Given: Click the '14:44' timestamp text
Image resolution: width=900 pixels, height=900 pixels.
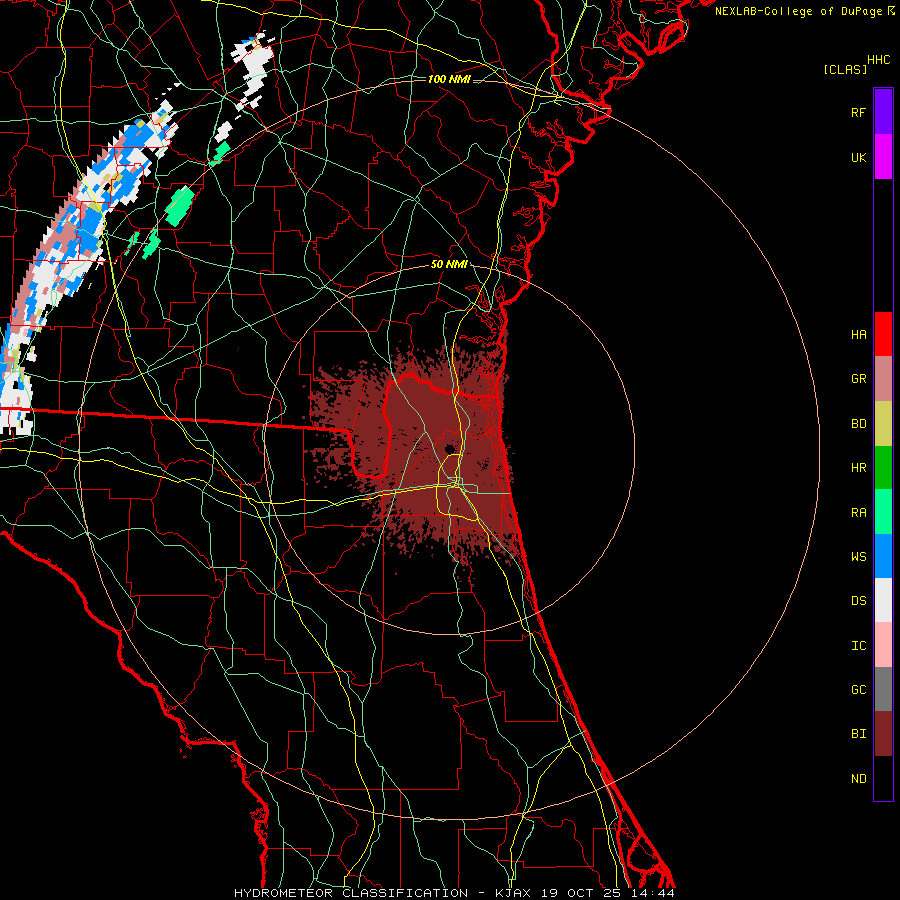Looking at the screenshot, I should coord(655,893).
